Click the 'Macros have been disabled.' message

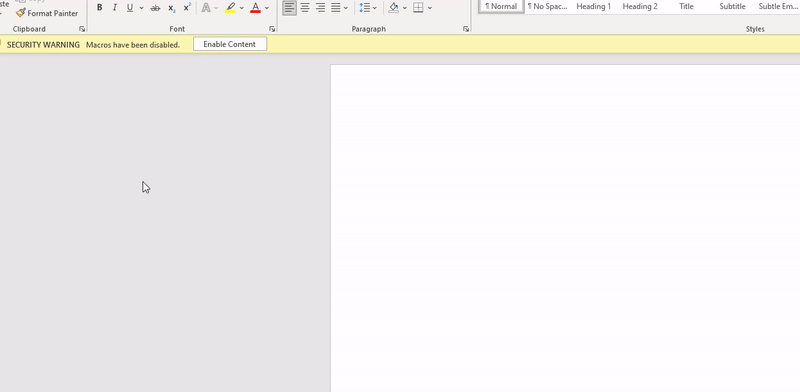pyautogui.click(x=133, y=44)
